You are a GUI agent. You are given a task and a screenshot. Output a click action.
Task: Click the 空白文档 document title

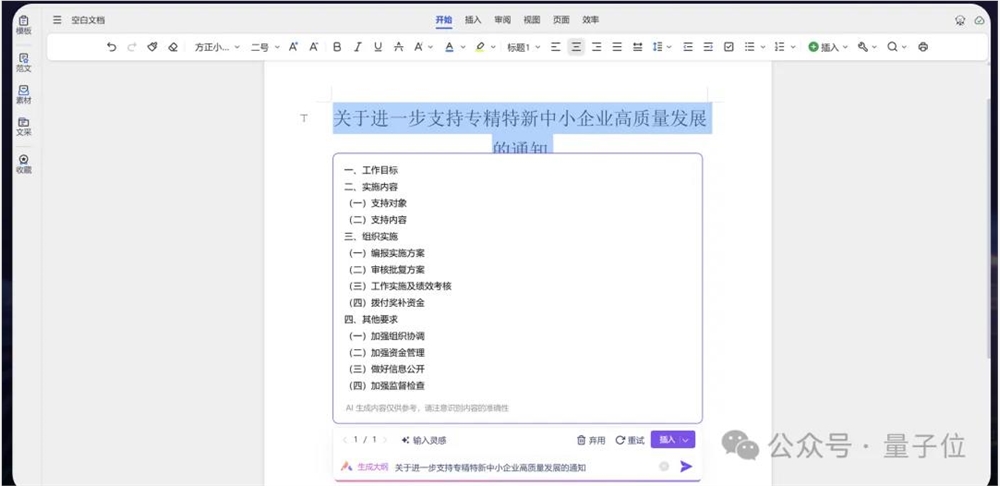coord(88,20)
